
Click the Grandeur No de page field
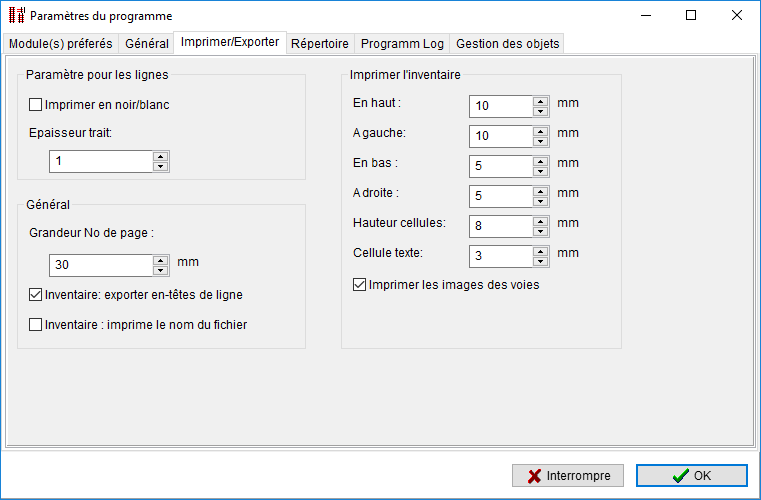(101, 266)
